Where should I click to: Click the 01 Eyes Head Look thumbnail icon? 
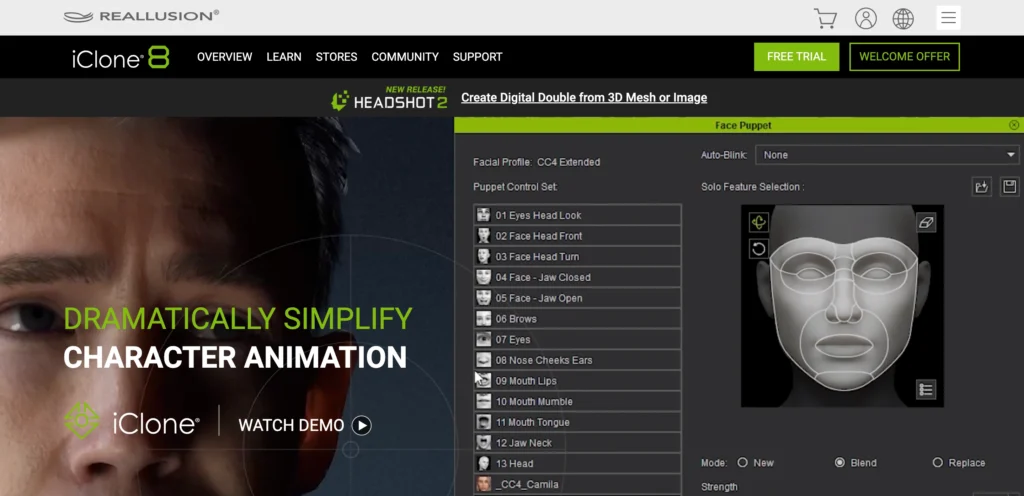[x=483, y=215]
